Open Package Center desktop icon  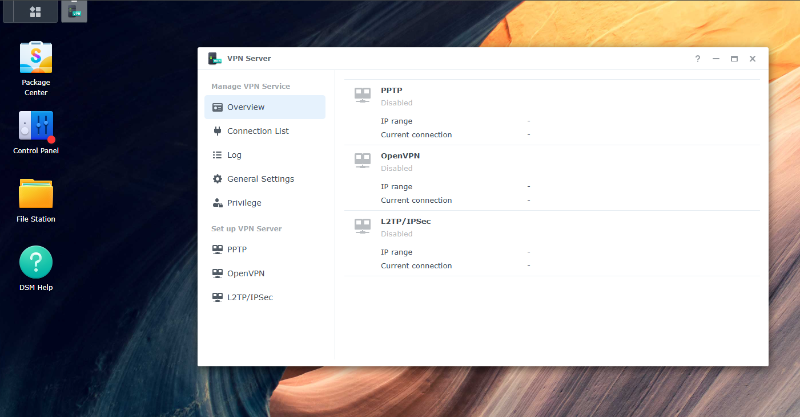(x=36, y=57)
